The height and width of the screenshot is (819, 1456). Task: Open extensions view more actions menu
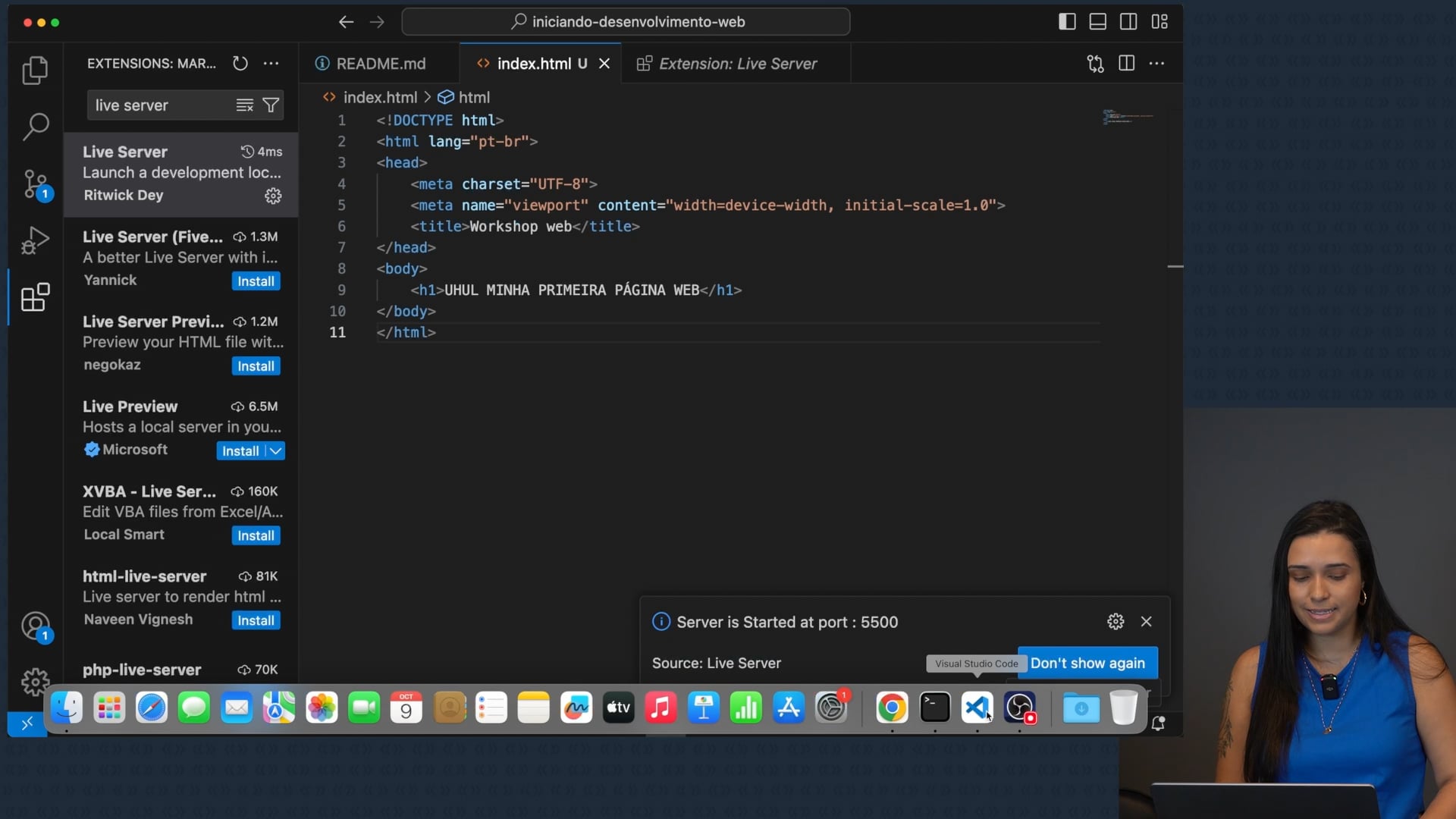coord(271,64)
